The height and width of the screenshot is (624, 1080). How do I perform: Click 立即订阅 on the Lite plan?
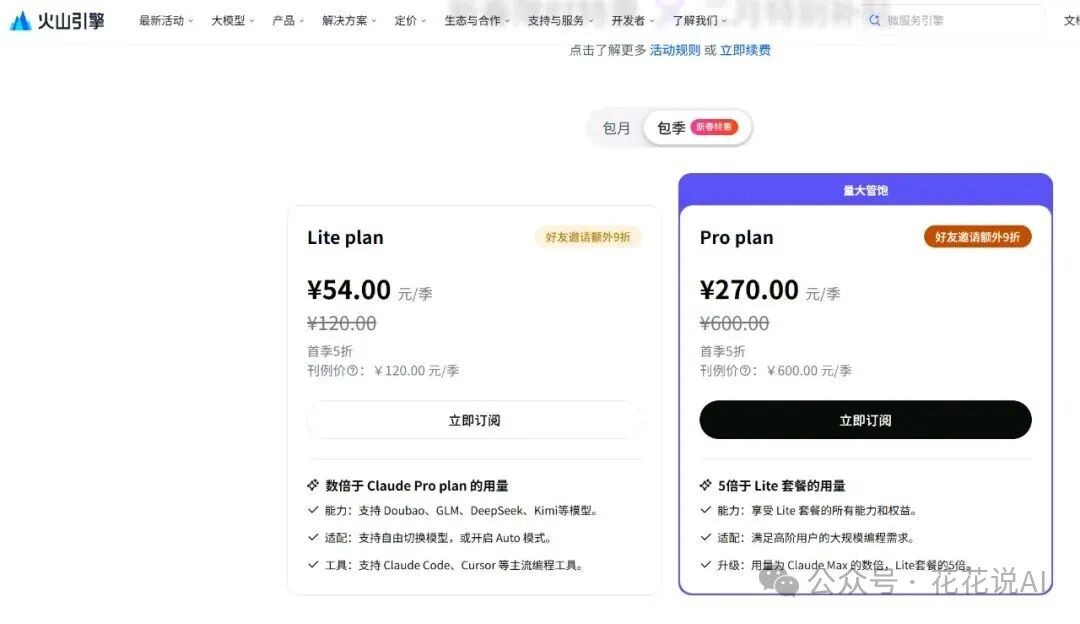pyautogui.click(x=474, y=419)
